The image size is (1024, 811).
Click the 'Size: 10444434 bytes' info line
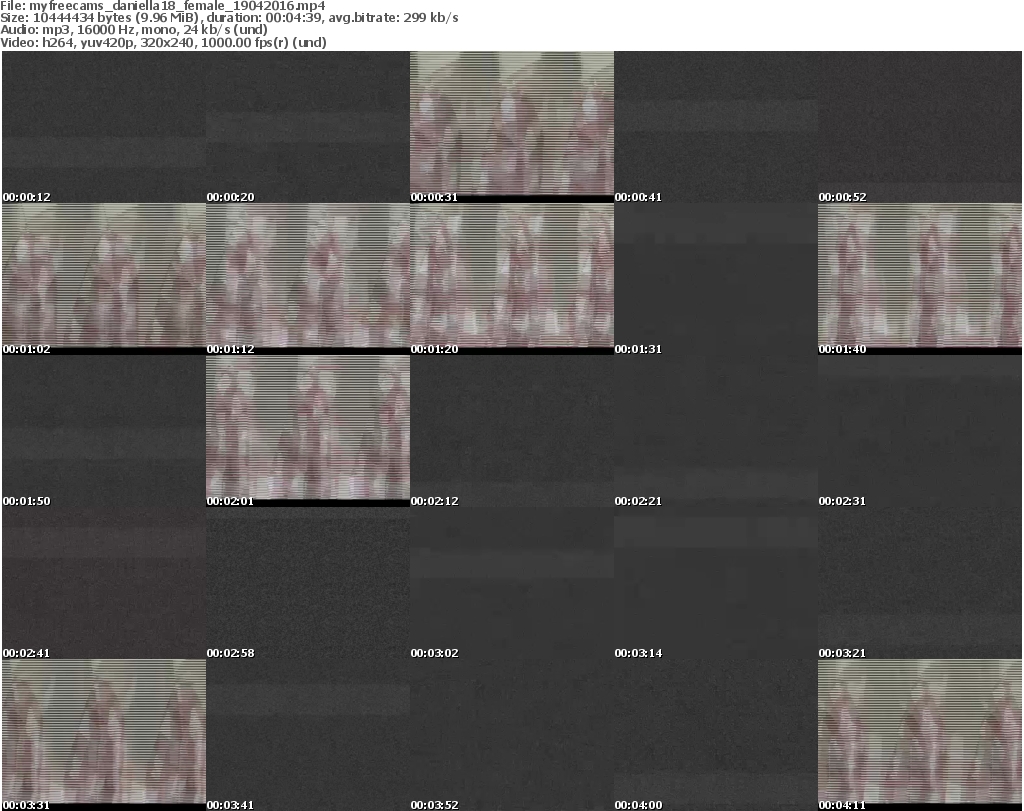[229, 18]
